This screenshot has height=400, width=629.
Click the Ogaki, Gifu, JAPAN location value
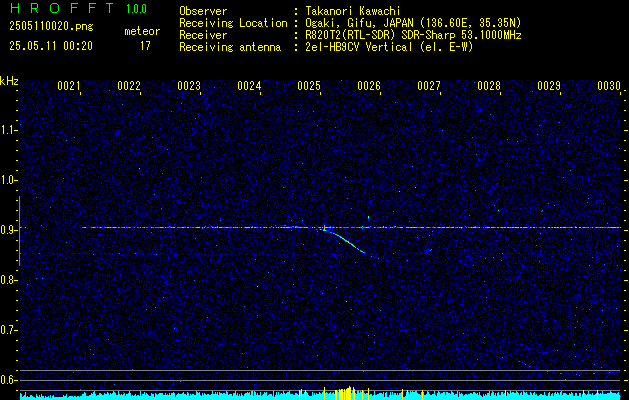413,23
